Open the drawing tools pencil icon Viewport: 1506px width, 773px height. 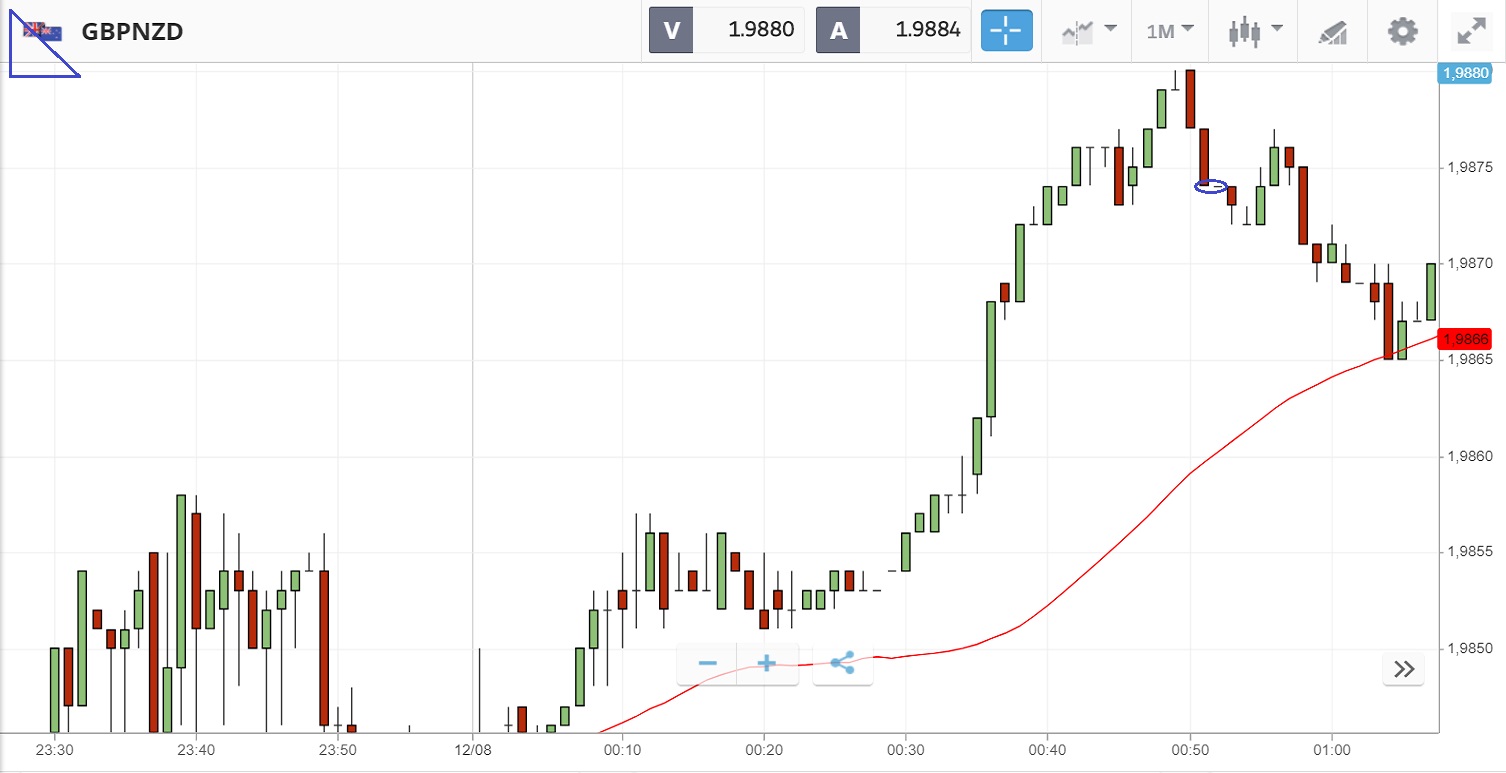click(x=1333, y=31)
